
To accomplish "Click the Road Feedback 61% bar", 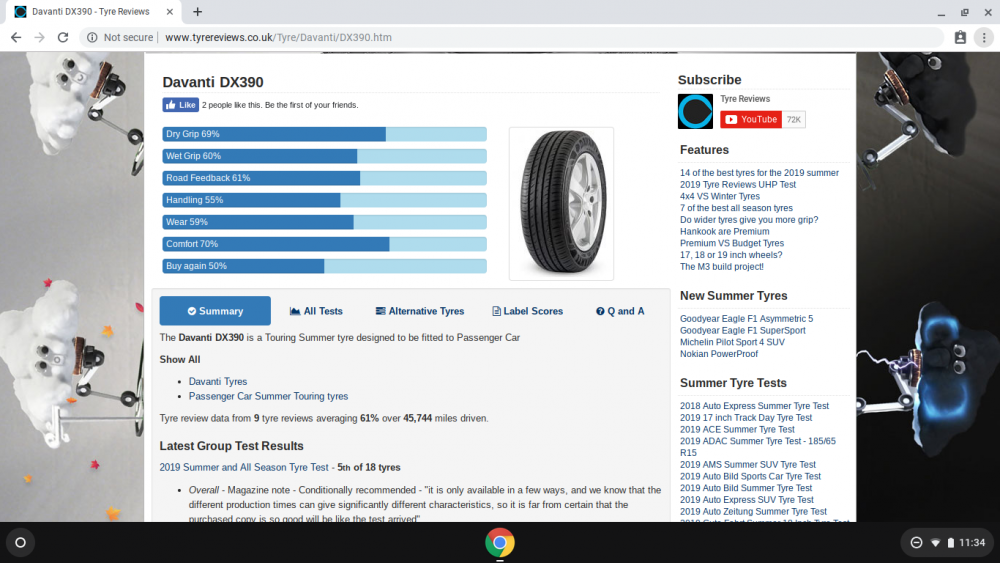I will (325, 178).
